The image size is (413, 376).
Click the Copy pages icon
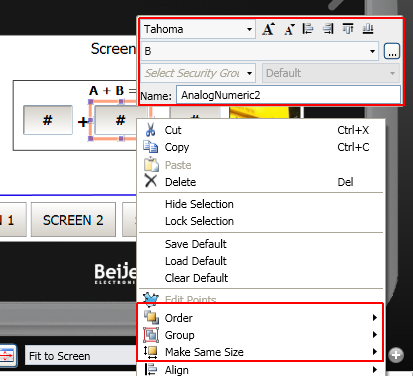[150, 147]
